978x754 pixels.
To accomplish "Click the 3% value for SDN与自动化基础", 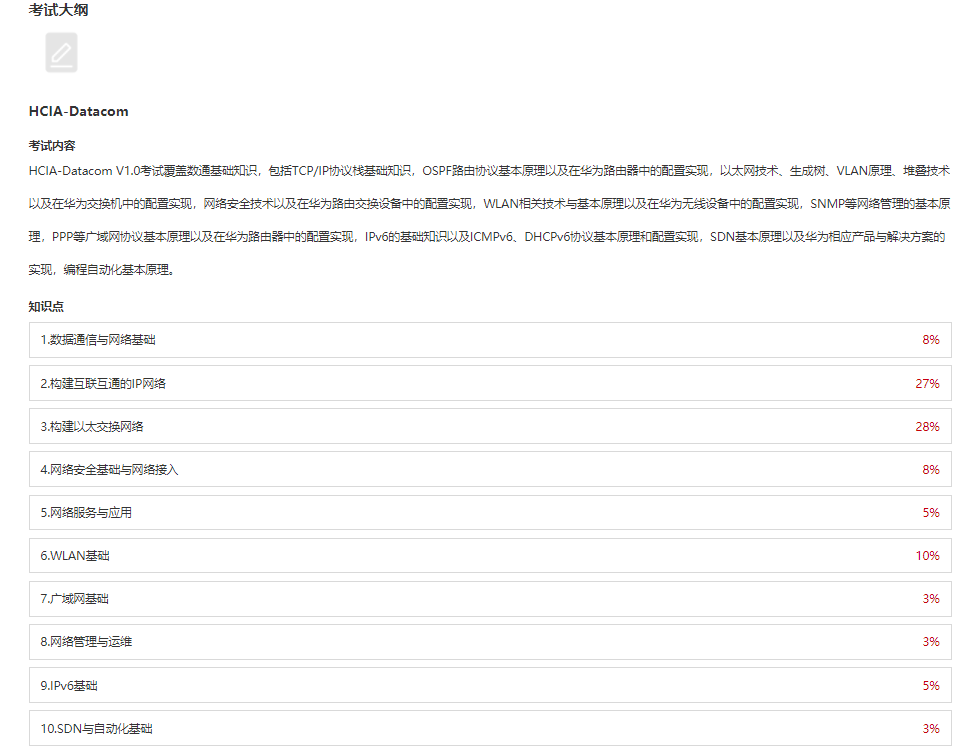I will pyautogui.click(x=931, y=728).
